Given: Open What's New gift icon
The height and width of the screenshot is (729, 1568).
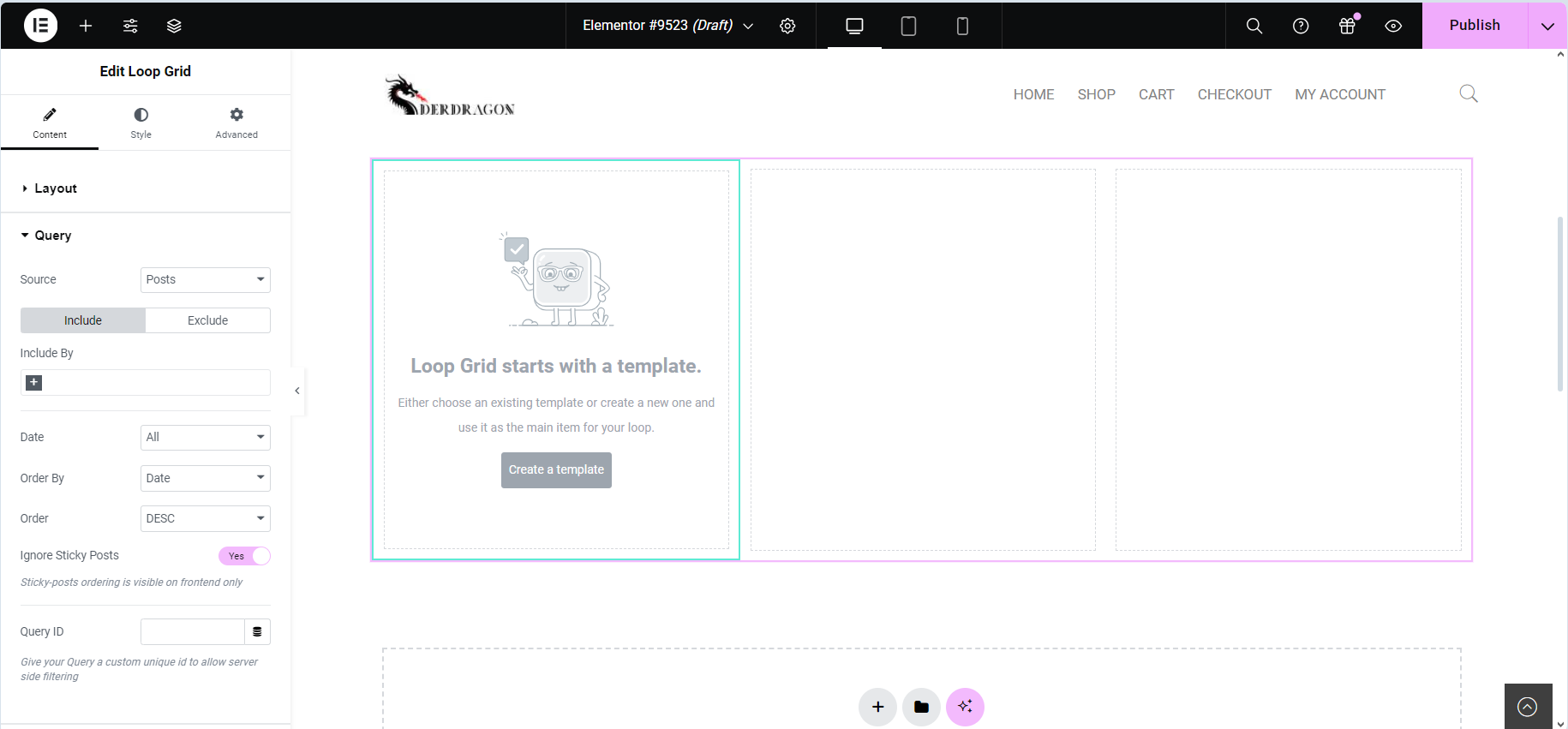Looking at the screenshot, I should [x=1347, y=26].
